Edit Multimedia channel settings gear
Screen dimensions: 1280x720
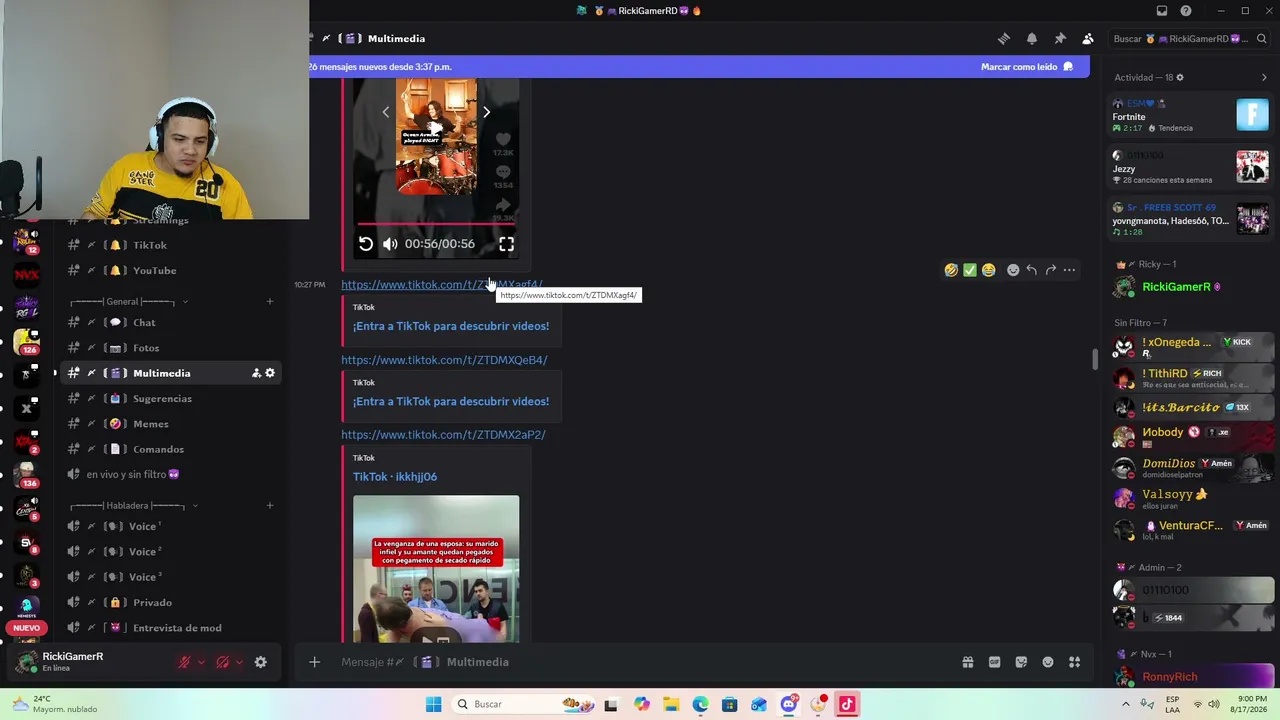click(x=270, y=373)
